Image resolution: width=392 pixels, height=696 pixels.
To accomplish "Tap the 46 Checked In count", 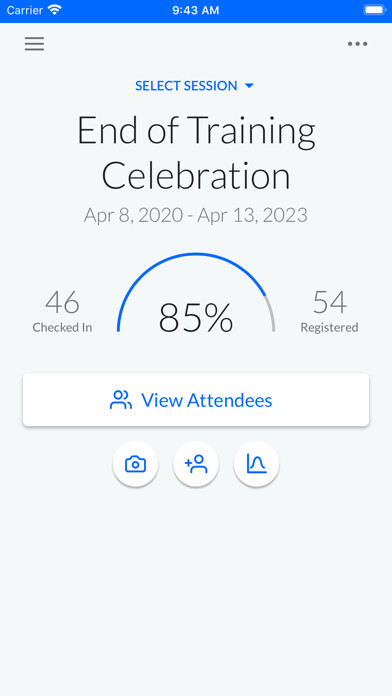I will [62, 311].
